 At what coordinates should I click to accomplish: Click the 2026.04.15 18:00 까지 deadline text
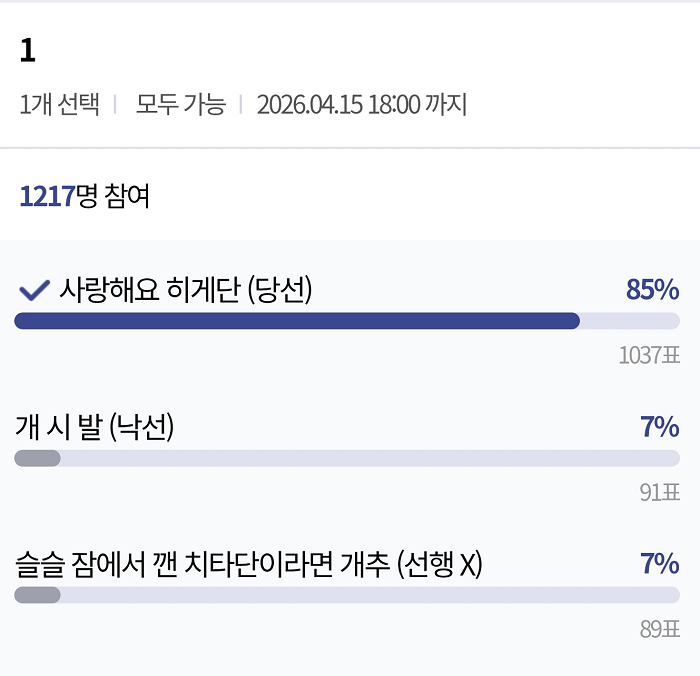361,104
